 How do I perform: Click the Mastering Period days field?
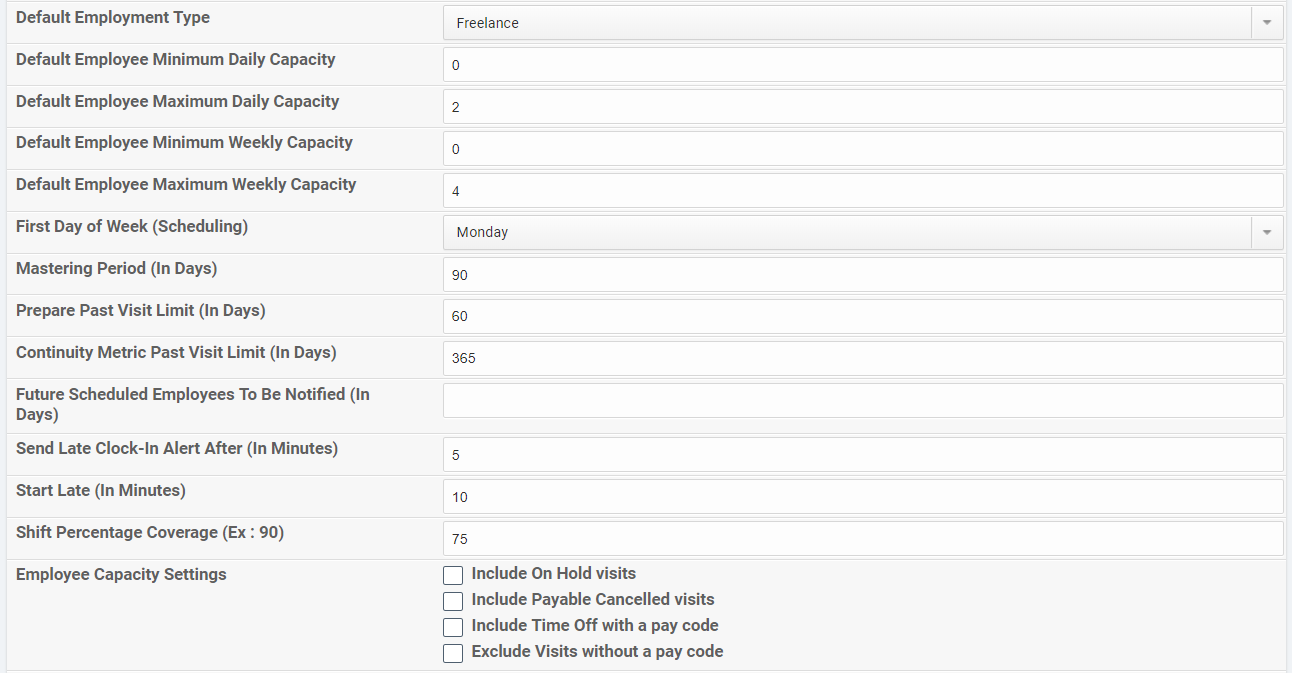tap(862, 275)
